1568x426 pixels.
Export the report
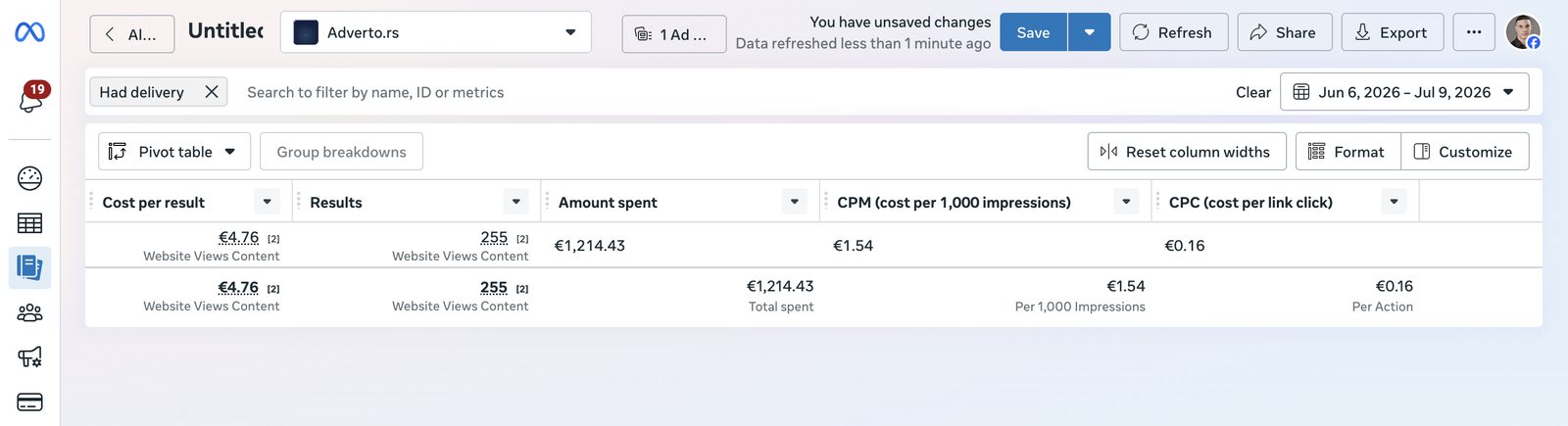click(x=1392, y=32)
